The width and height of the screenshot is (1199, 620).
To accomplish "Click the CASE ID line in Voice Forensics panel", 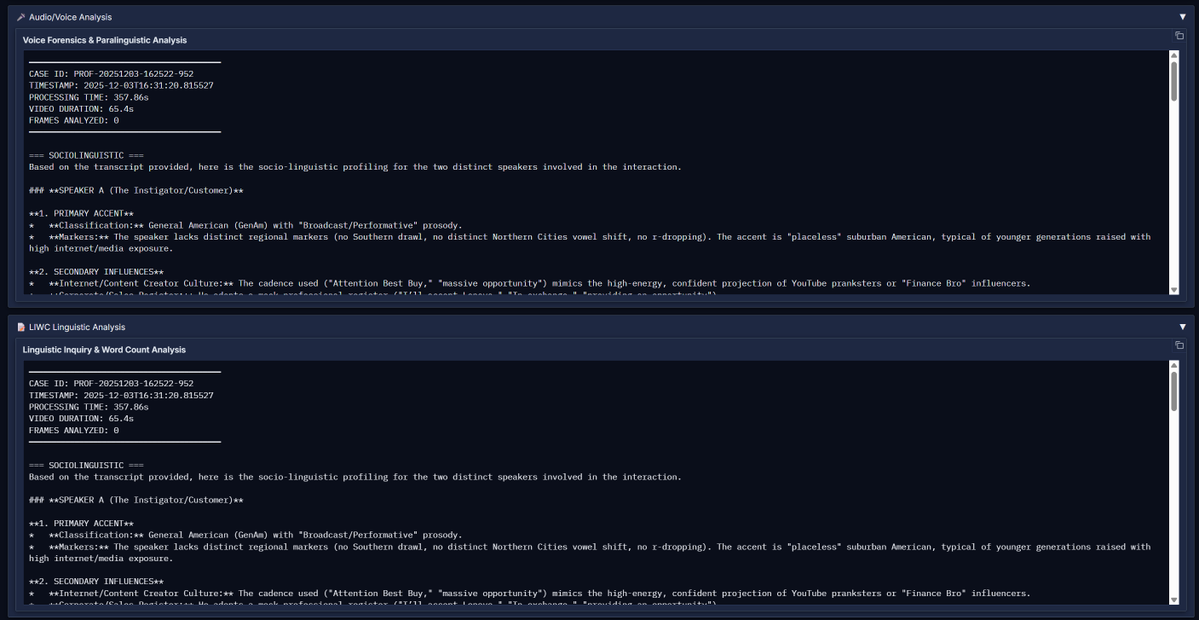I will (x=111, y=74).
